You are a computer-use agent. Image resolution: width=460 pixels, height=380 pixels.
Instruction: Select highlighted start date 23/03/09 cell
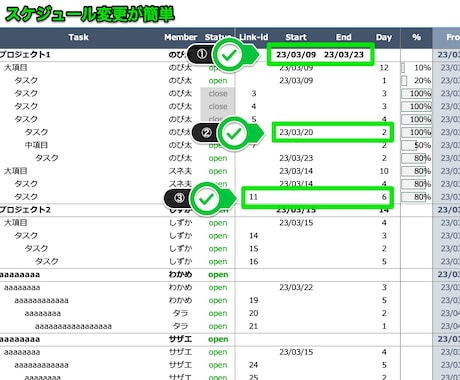[x=296, y=54]
